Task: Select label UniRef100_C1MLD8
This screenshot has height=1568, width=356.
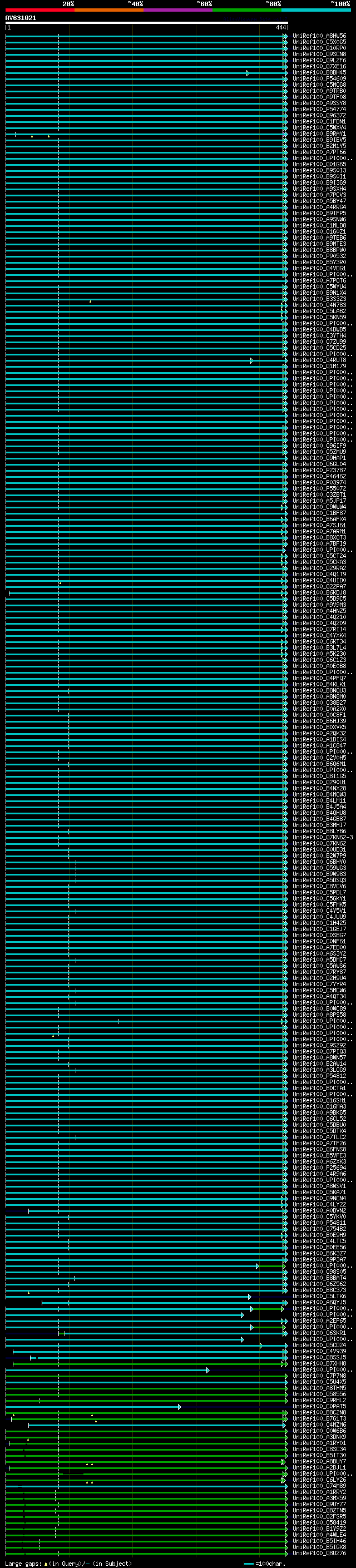Action: [319, 226]
